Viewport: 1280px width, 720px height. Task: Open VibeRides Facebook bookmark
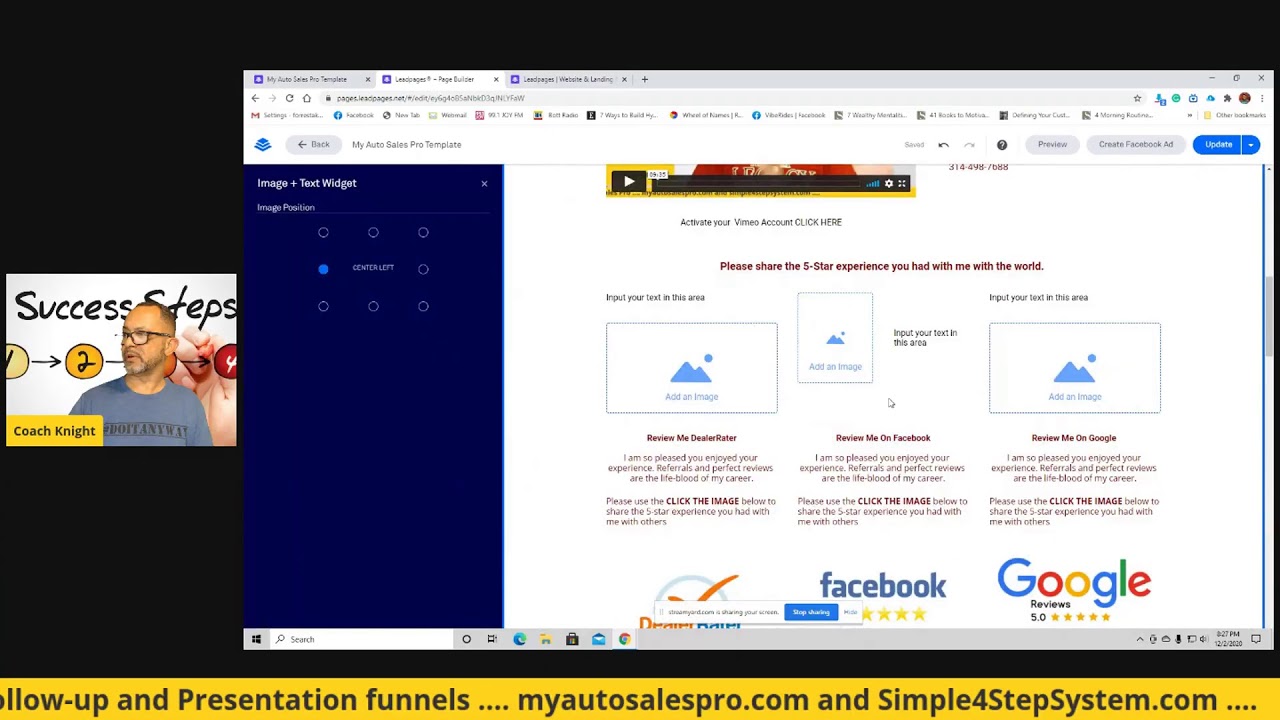[788, 115]
